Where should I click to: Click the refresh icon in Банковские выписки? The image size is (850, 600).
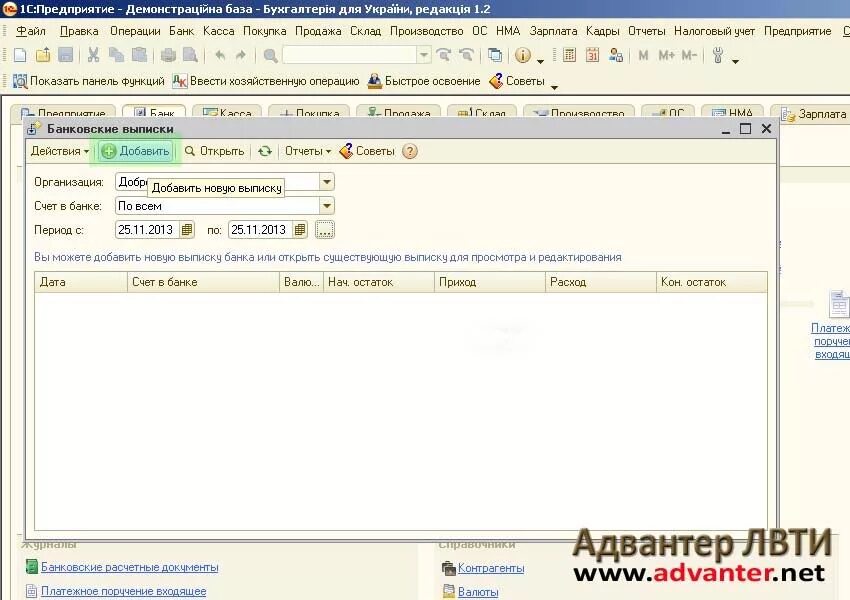pyautogui.click(x=265, y=151)
